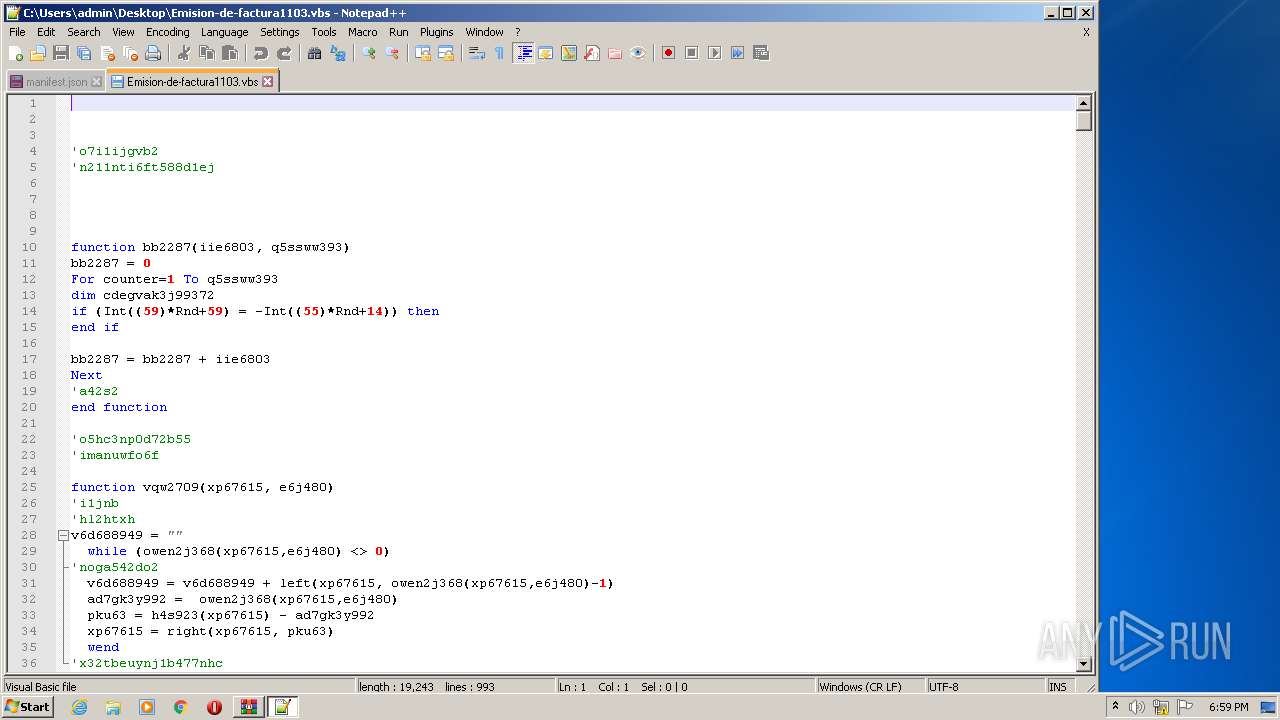Click the Zoom In toolbar icon

(369, 53)
